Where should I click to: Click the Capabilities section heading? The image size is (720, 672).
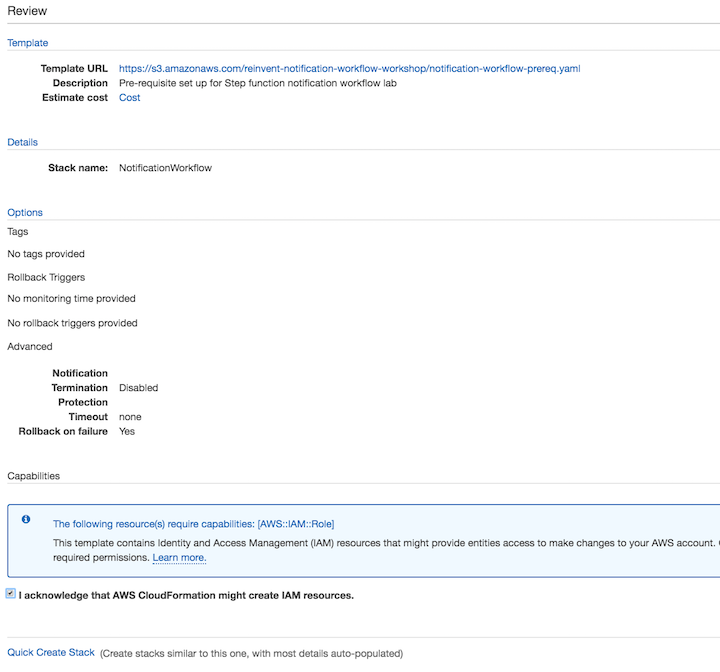click(x=34, y=476)
